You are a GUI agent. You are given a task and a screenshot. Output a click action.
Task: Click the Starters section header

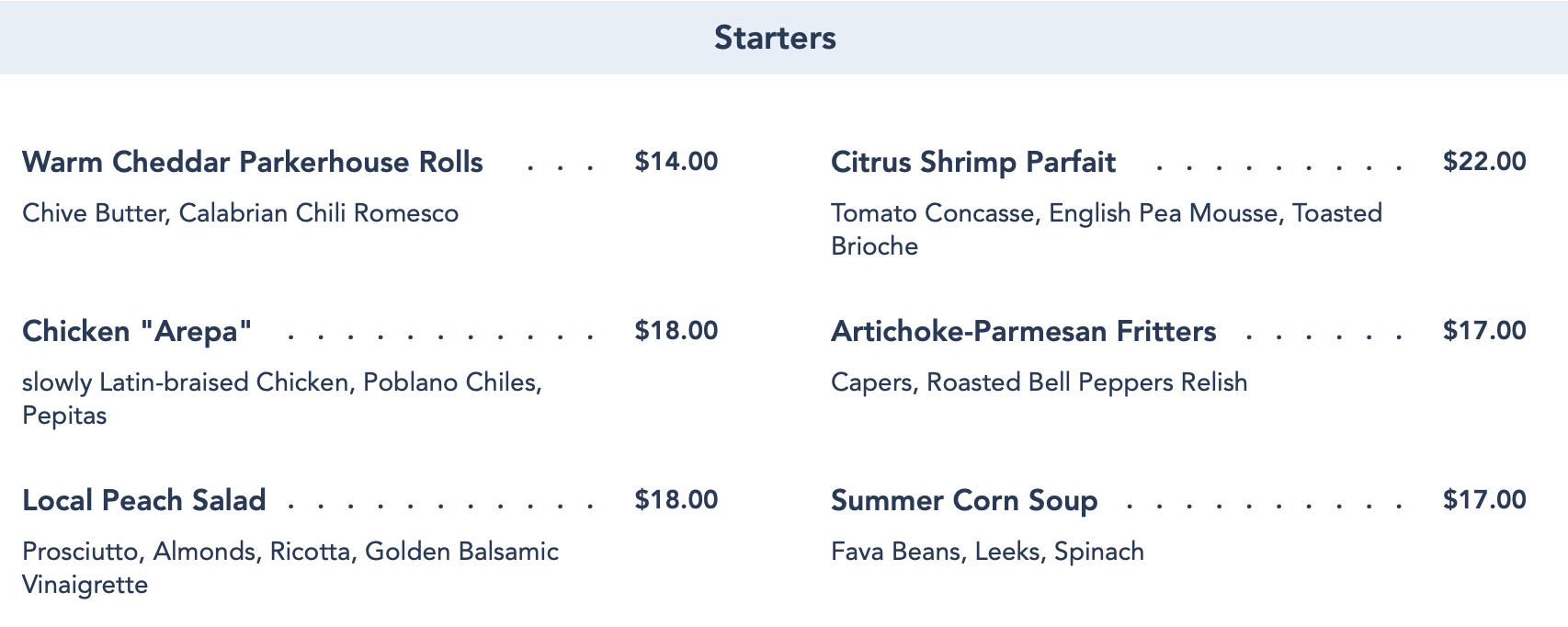coord(775,38)
